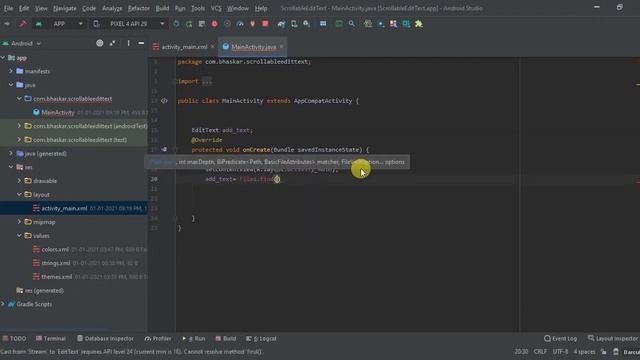Screen dimensions: 640x360
Task: Select strings.xml in project tree
Action: click(x=56, y=263)
